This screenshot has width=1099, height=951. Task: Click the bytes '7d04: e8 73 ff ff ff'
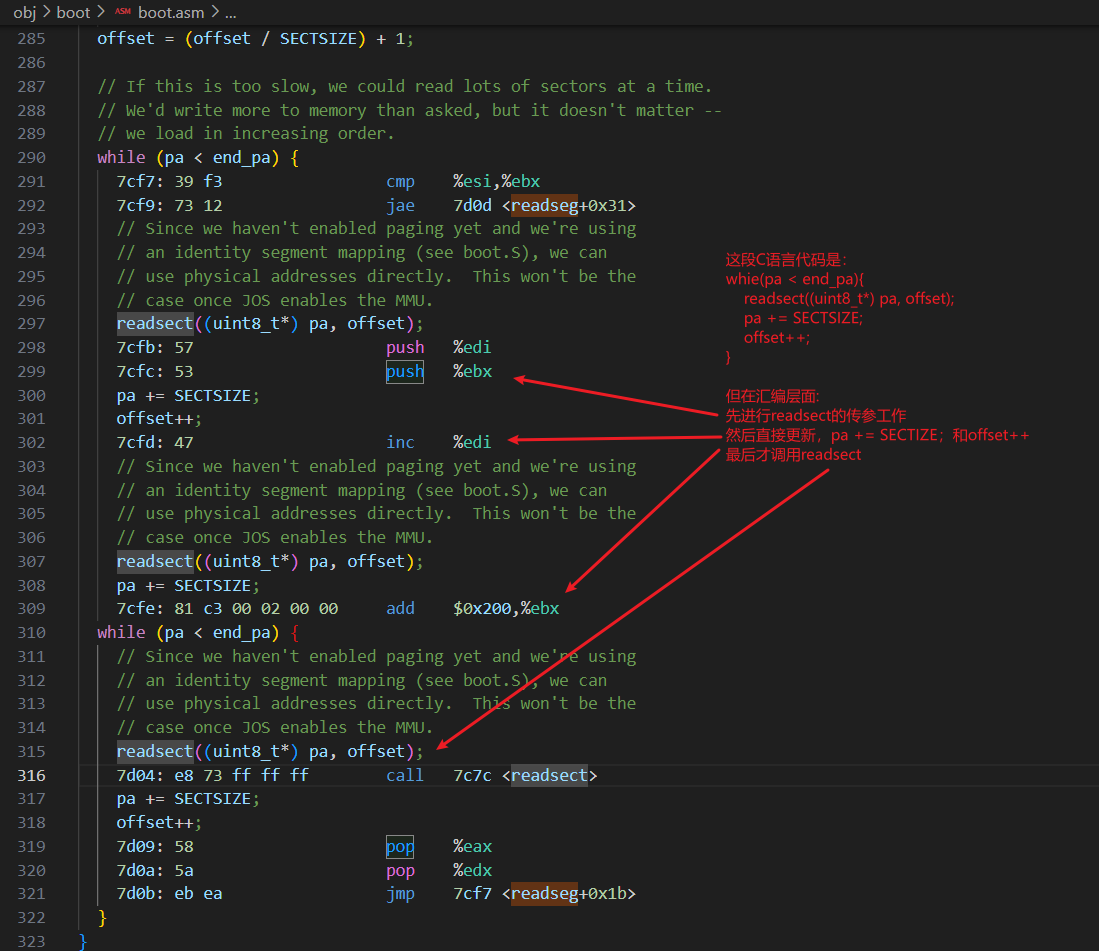(212, 775)
